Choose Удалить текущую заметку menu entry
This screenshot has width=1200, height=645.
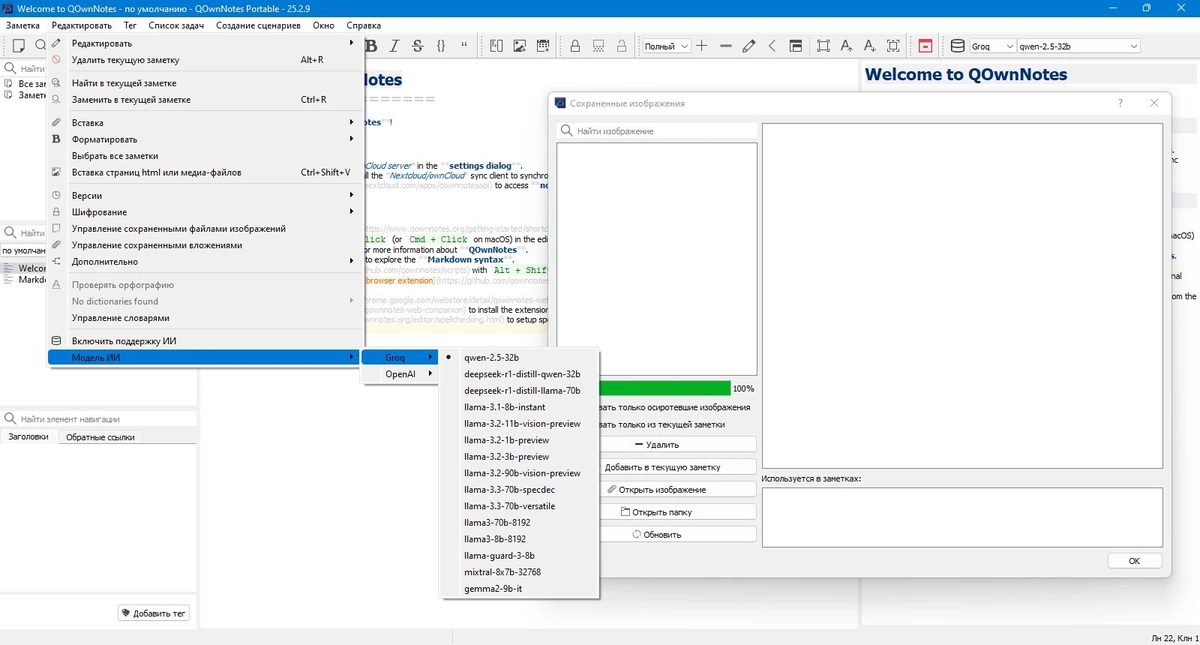click(x=205, y=60)
